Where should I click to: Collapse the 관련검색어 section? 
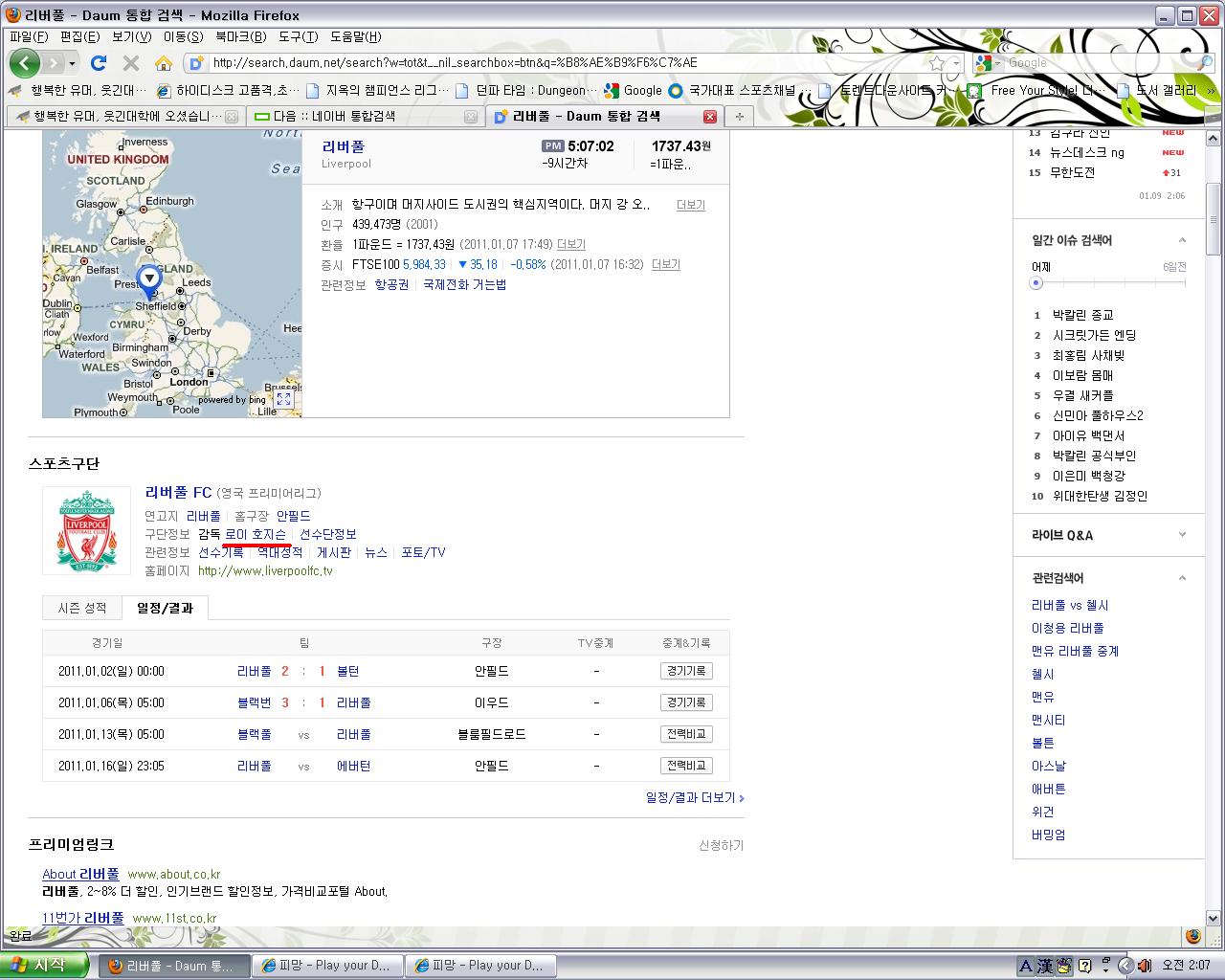(x=1182, y=578)
